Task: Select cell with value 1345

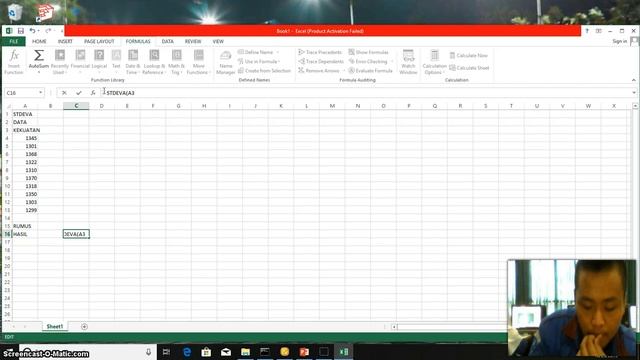Action: [x=25, y=138]
